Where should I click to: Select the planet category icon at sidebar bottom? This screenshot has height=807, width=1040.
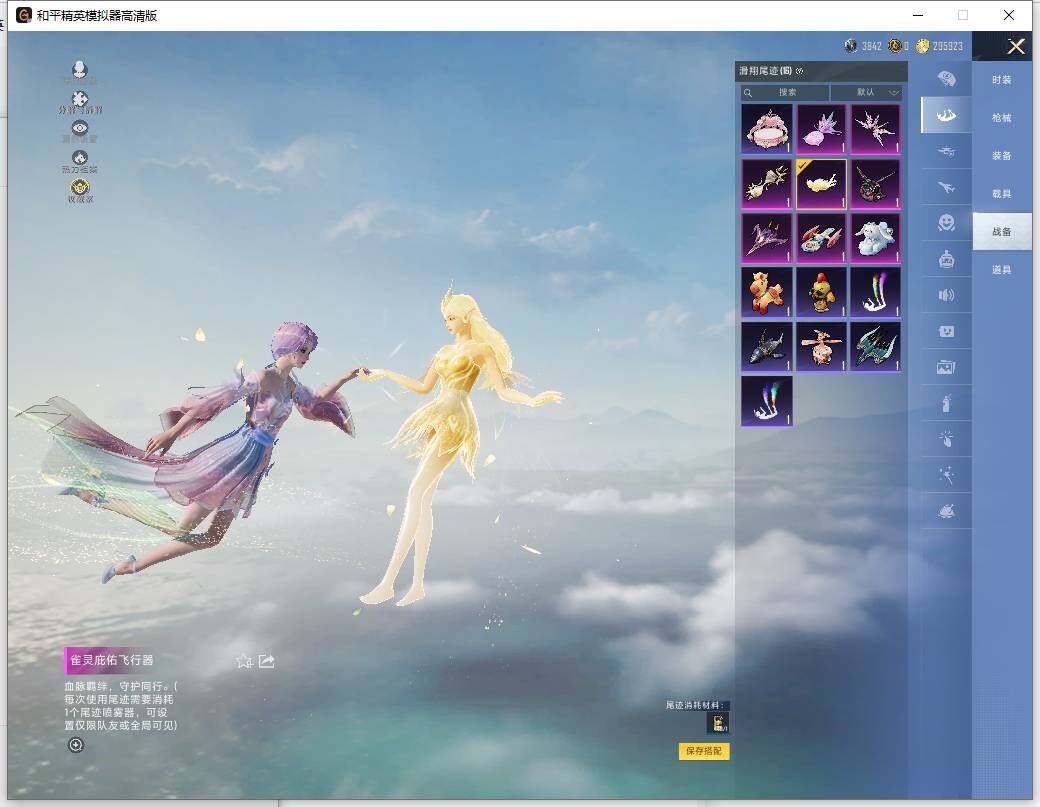[x=946, y=511]
